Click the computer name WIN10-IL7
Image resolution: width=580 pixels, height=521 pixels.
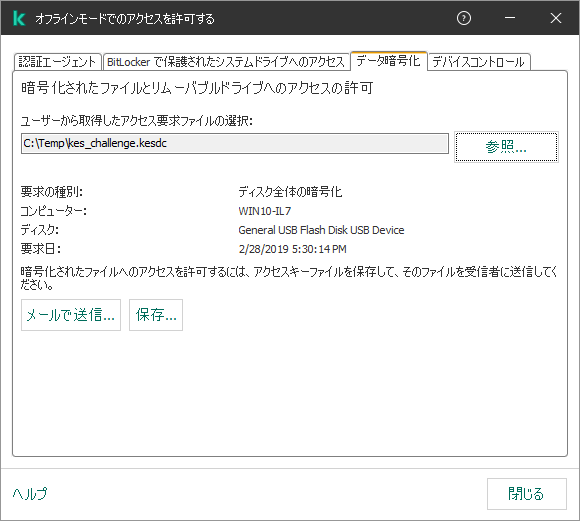tap(265, 211)
